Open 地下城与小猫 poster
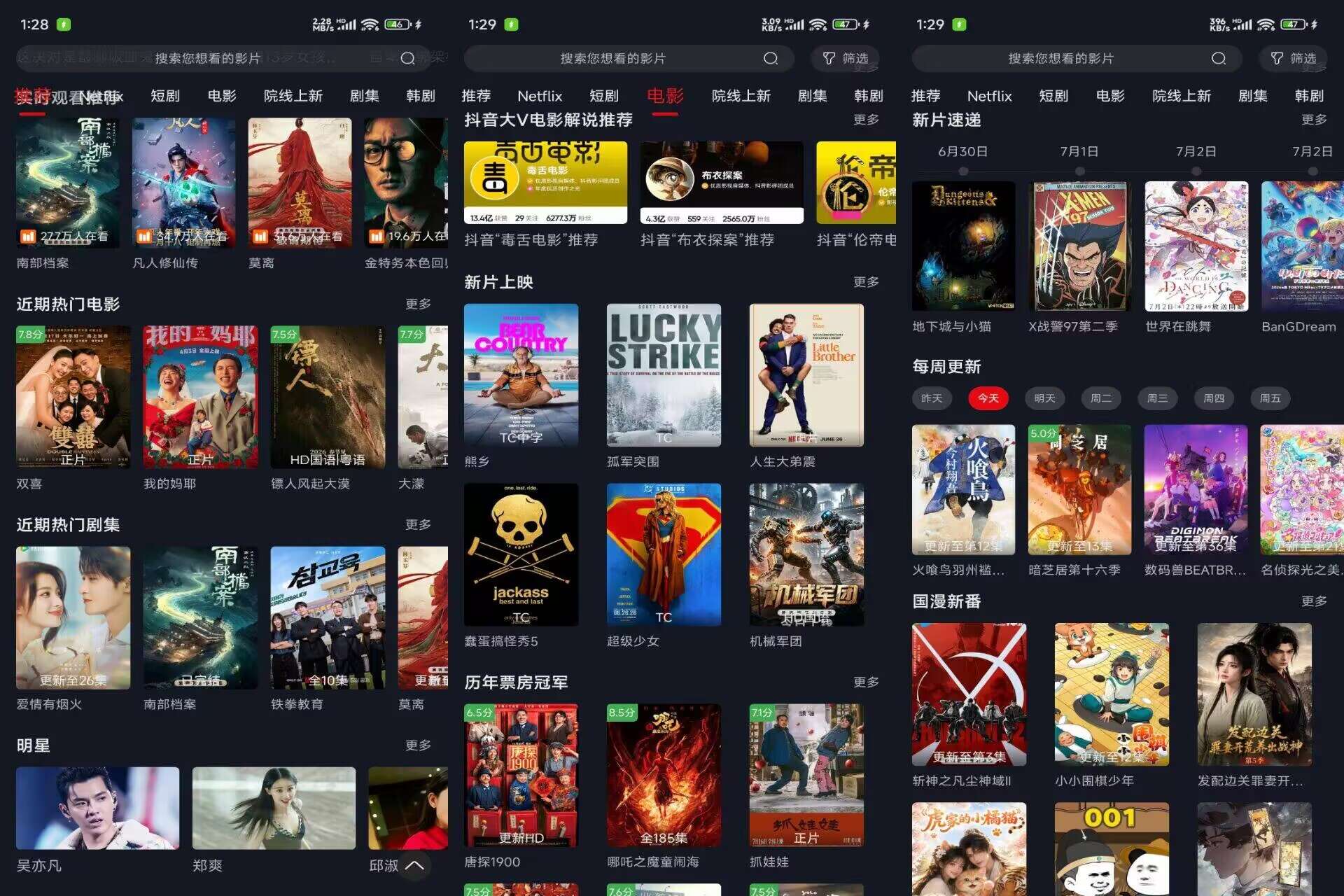1344x896 pixels. [x=963, y=246]
